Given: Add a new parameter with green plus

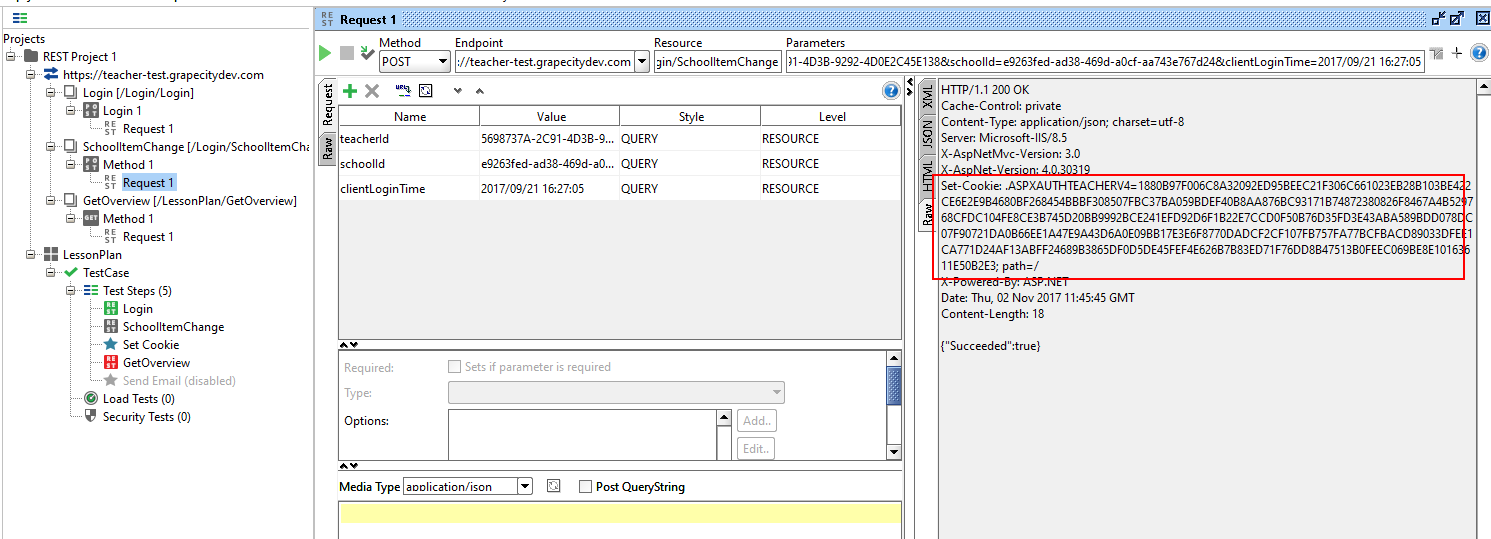Looking at the screenshot, I should point(350,91).
